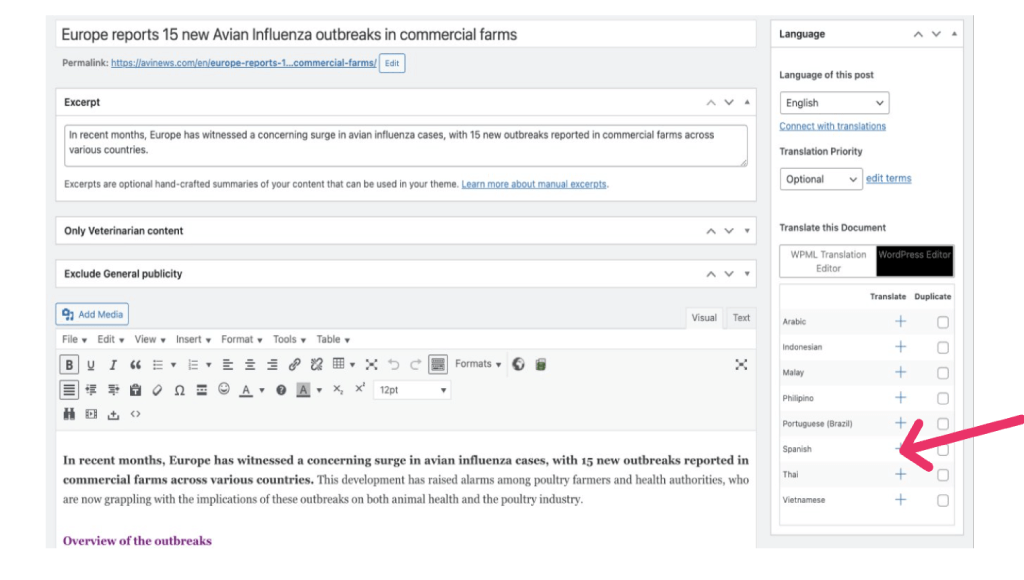Open the Insert menu in editor
1024x580 pixels.
click(193, 340)
